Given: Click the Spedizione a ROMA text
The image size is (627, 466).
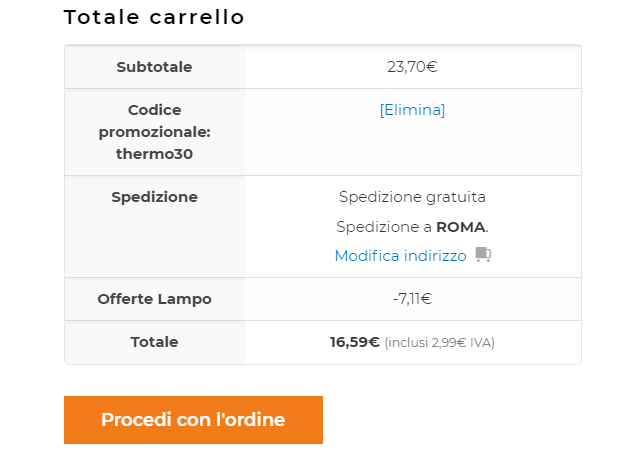Looking at the screenshot, I should tap(412, 227).
